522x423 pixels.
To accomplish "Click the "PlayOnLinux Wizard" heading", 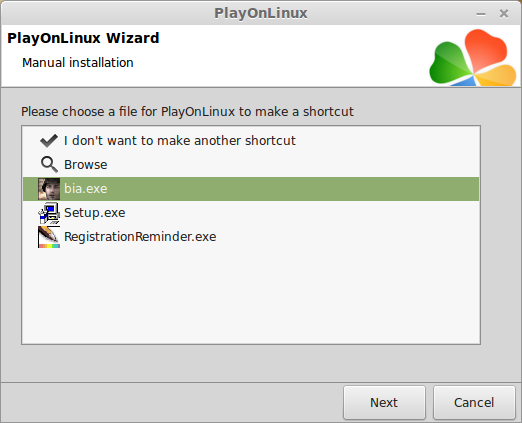I will [83, 38].
